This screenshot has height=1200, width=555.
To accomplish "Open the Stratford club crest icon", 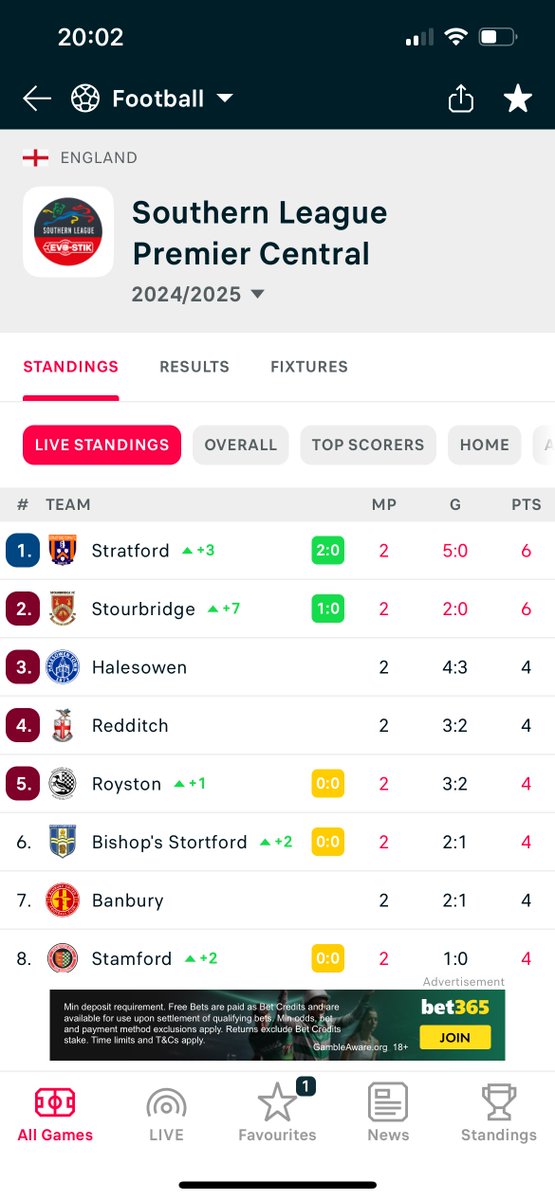I will coord(62,551).
